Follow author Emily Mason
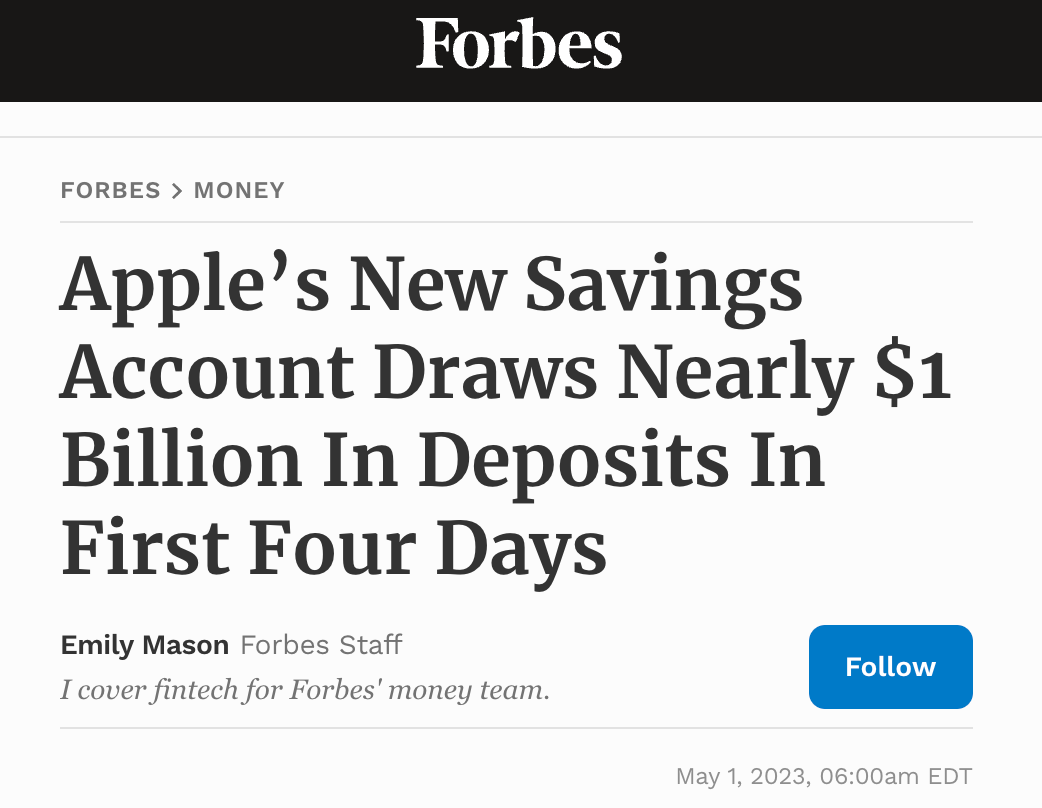The width and height of the screenshot is (1042, 808). 890,667
